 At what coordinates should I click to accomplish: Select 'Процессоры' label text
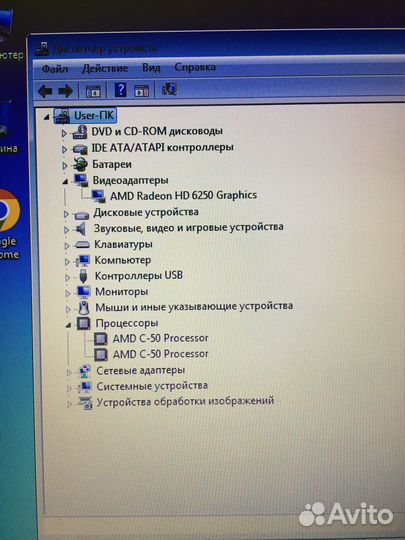point(127,323)
